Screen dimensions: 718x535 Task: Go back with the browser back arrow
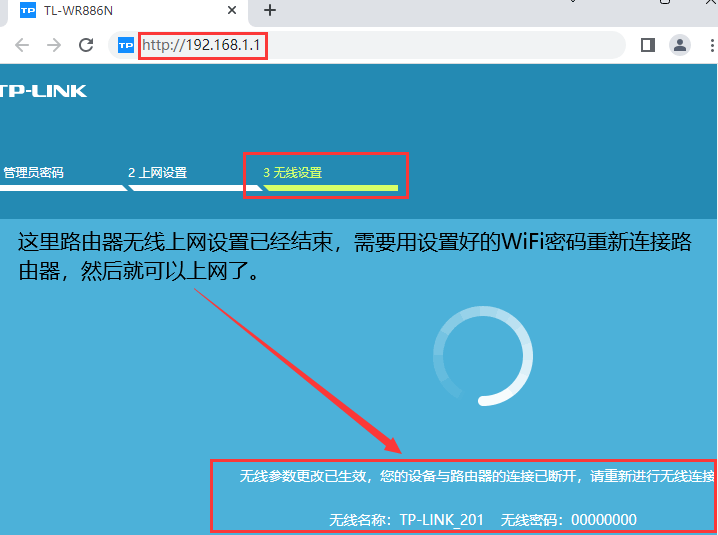[22, 45]
